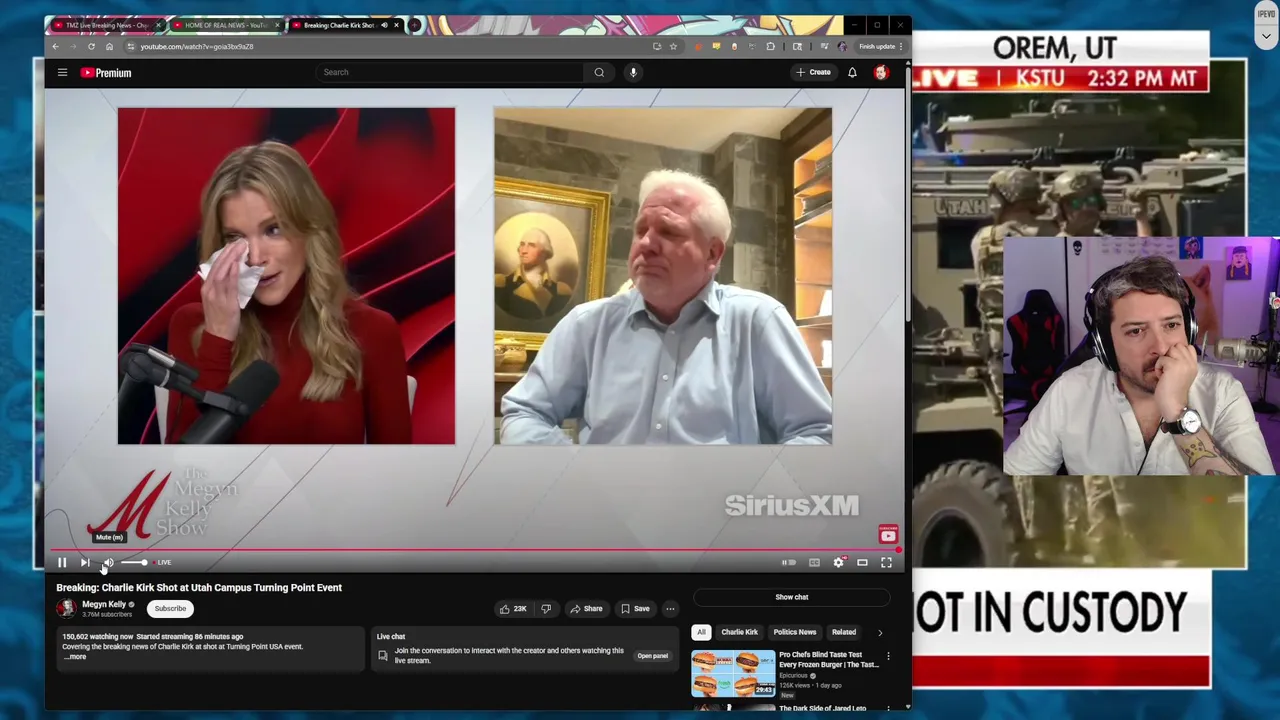The width and height of the screenshot is (1280, 720).
Task: Skip to the next video
Action: point(85,563)
